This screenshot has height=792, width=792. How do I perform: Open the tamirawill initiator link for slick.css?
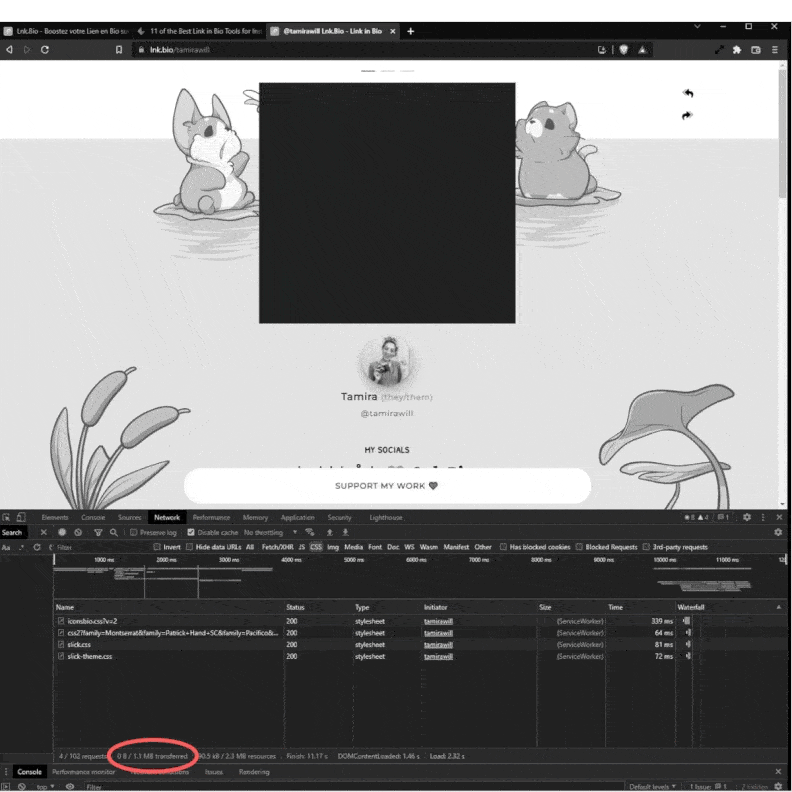tap(438, 645)
